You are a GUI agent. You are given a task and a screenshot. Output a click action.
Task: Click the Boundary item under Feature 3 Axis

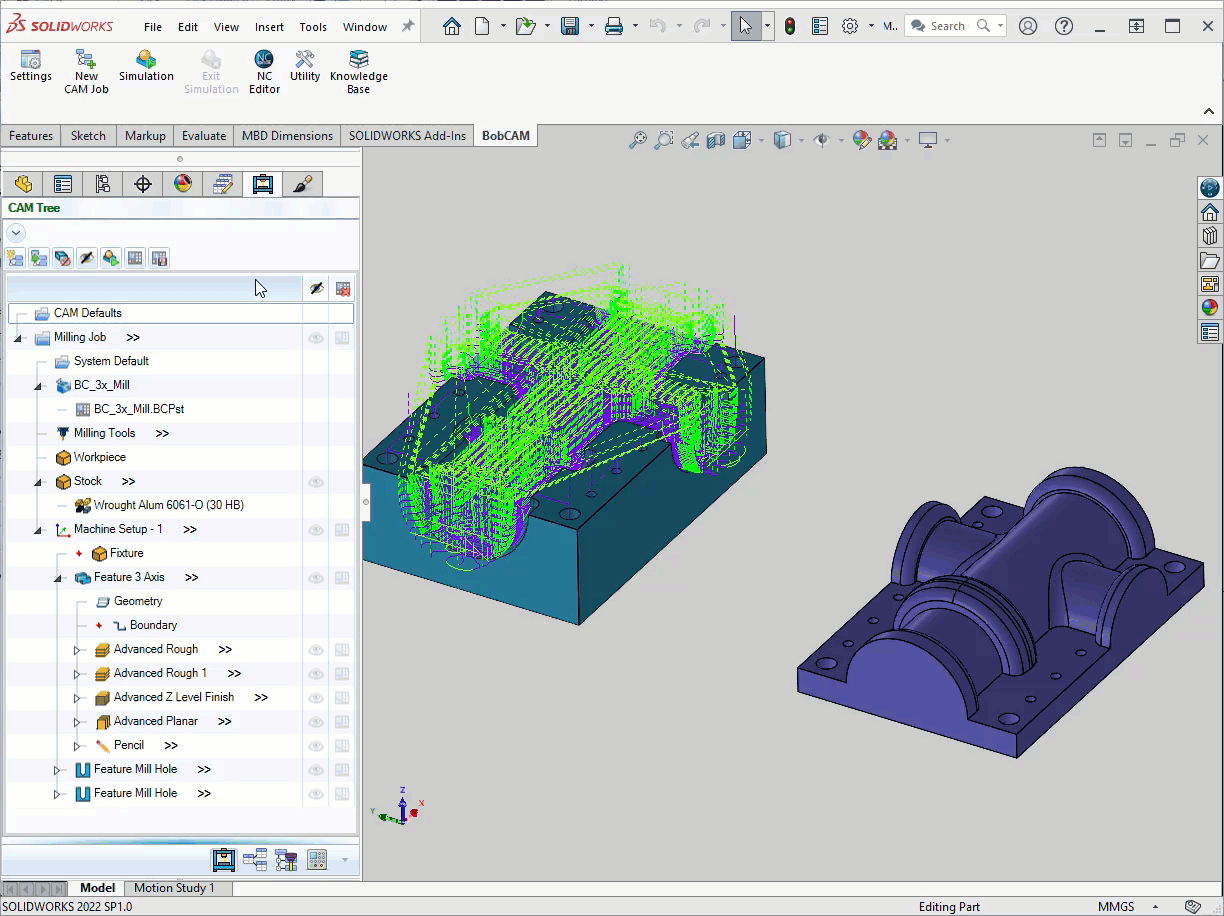pyautogui.click(x=153, y=625)
